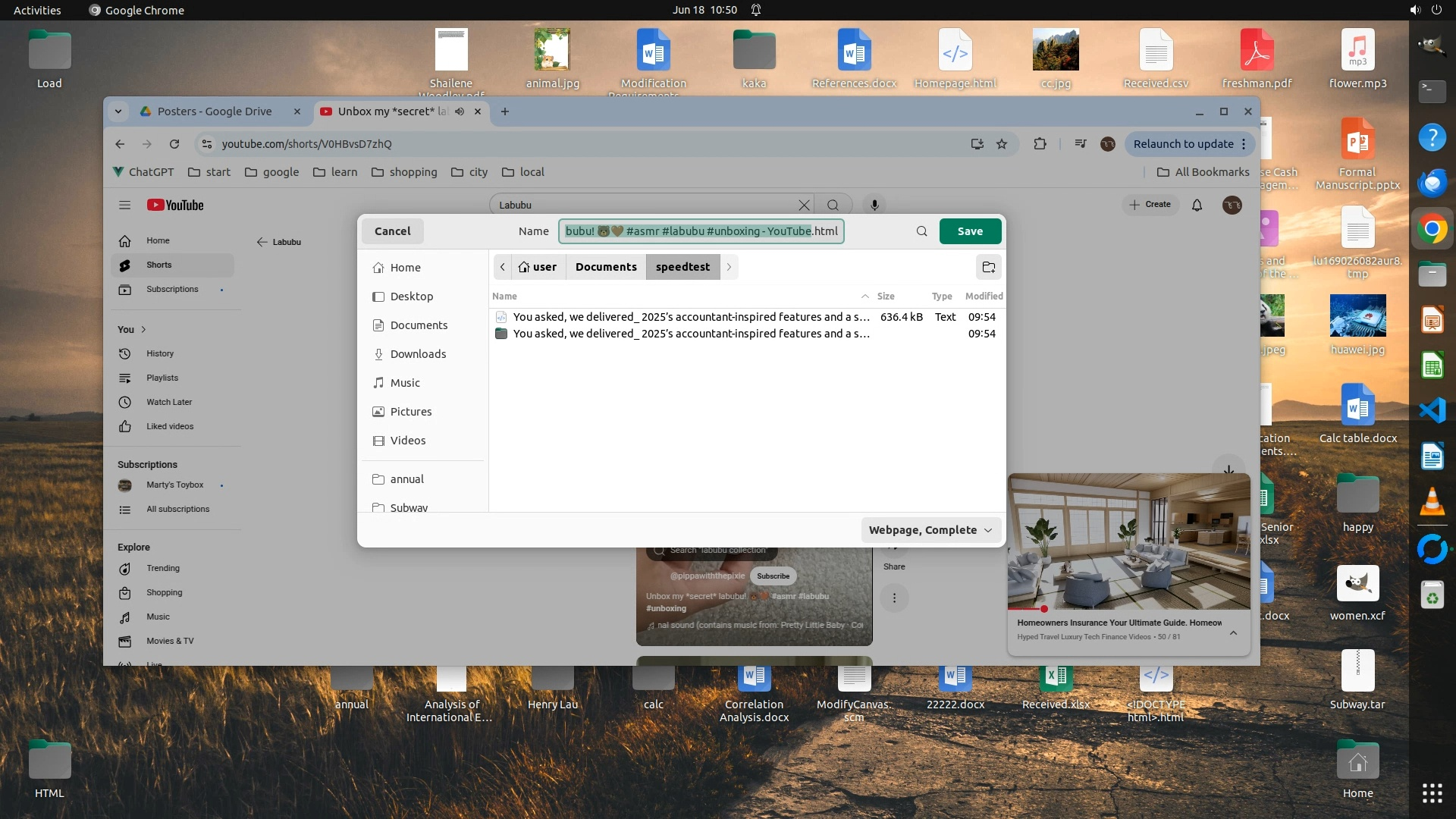The width and height of the screenshot is (1456, 819).
Task: Click the create new folder icon
Action: pos(988,267)
